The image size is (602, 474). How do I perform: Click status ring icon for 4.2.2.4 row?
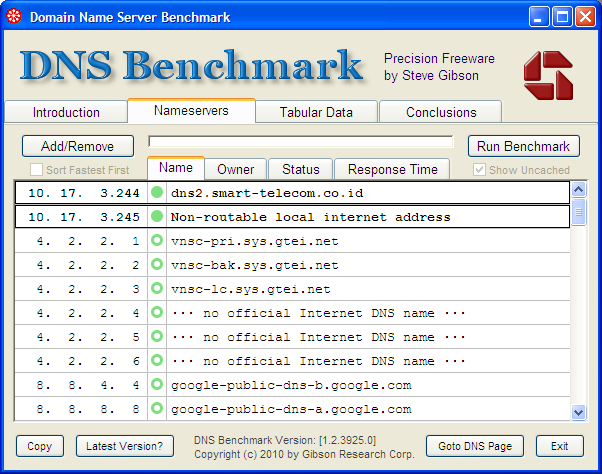[x=157, y=312]
